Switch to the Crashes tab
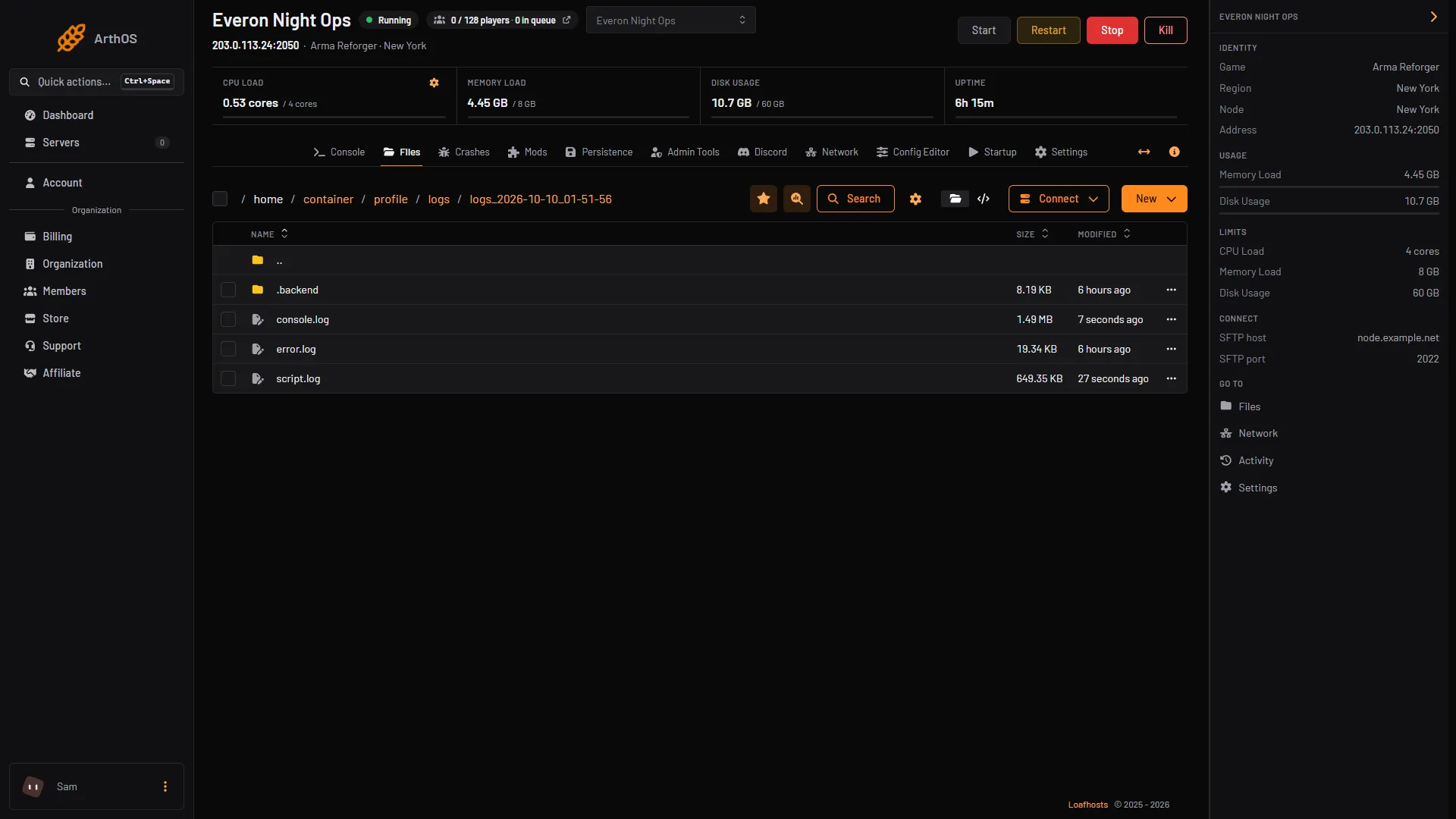 464,152
